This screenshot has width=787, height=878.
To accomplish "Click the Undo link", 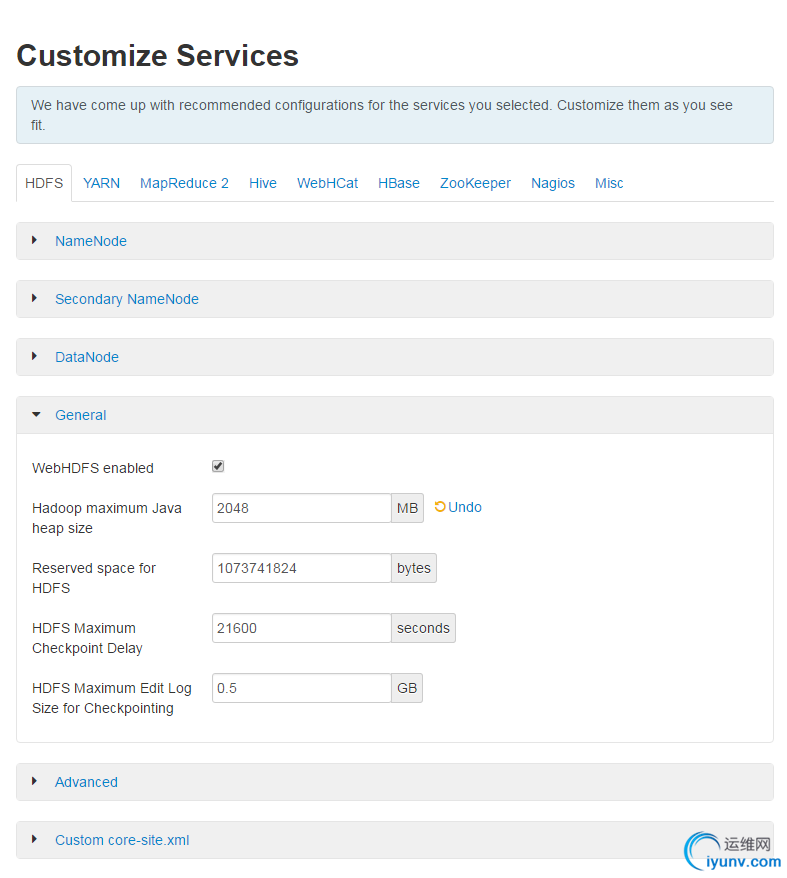I will pos(465,507).
